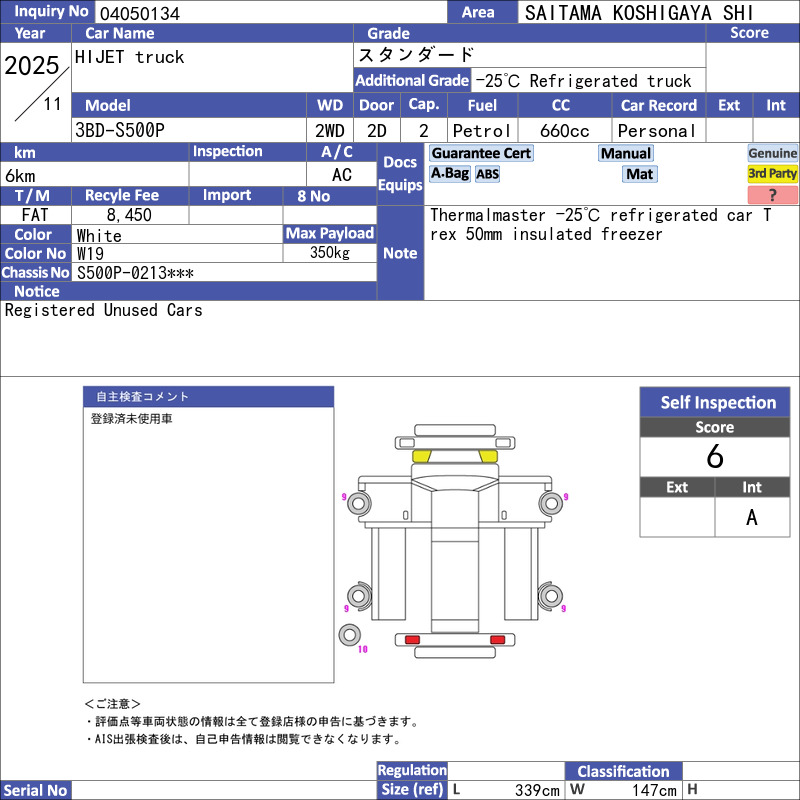Click the -25°C Refrigerated truck additional grade
The height and width of the screenshot is (800, 800).
pos(583,81)
